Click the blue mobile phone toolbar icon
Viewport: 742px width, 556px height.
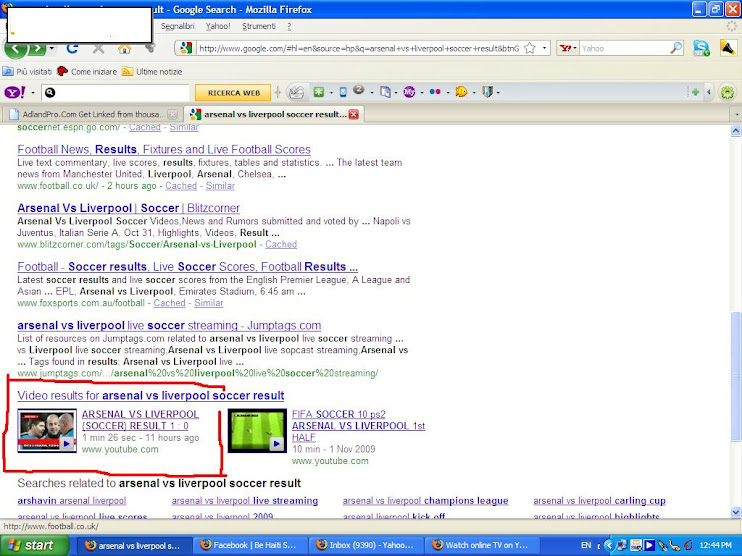tap(344, 92)
